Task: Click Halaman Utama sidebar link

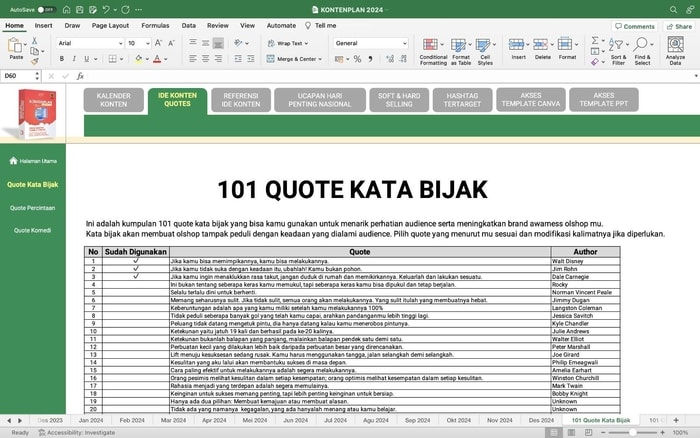Action: coord(33,161)
